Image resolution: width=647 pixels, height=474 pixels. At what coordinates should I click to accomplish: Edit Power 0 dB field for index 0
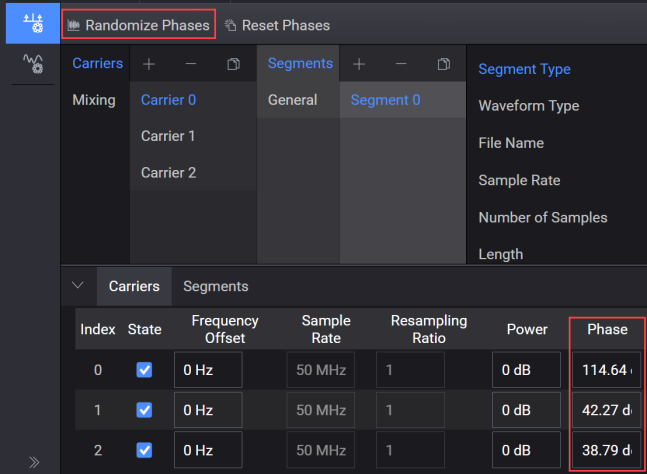(526, 370)
